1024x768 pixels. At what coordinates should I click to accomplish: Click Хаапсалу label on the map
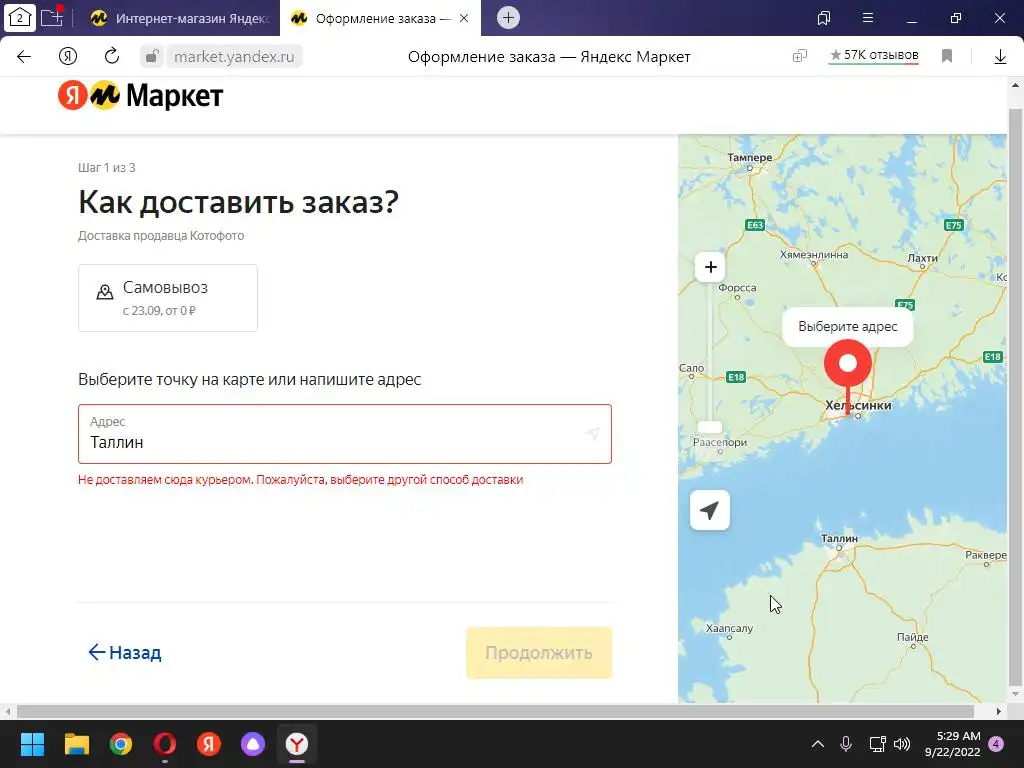click(x=729, y=628)
